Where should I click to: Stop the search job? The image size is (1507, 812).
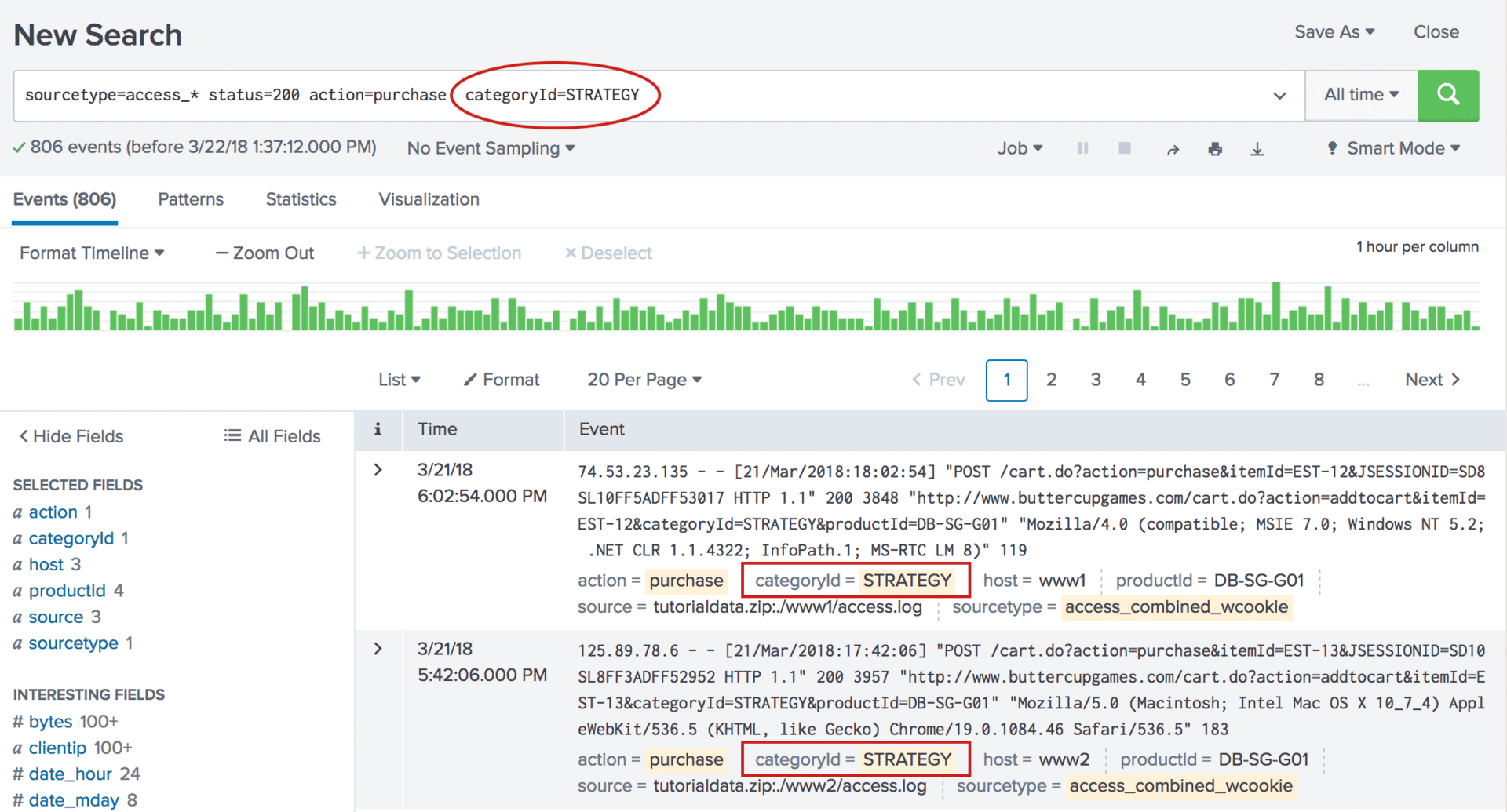tap(1124, 148)
